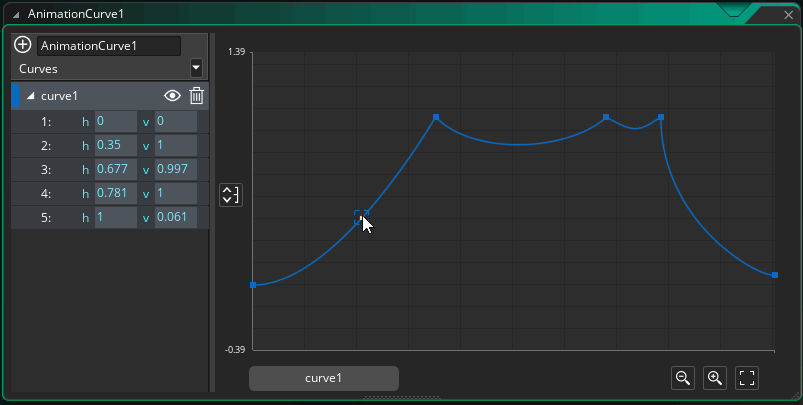Collapse the AnimationCurve1 window title triangle
The image size is (803, 405).
[x=16, y=15]
